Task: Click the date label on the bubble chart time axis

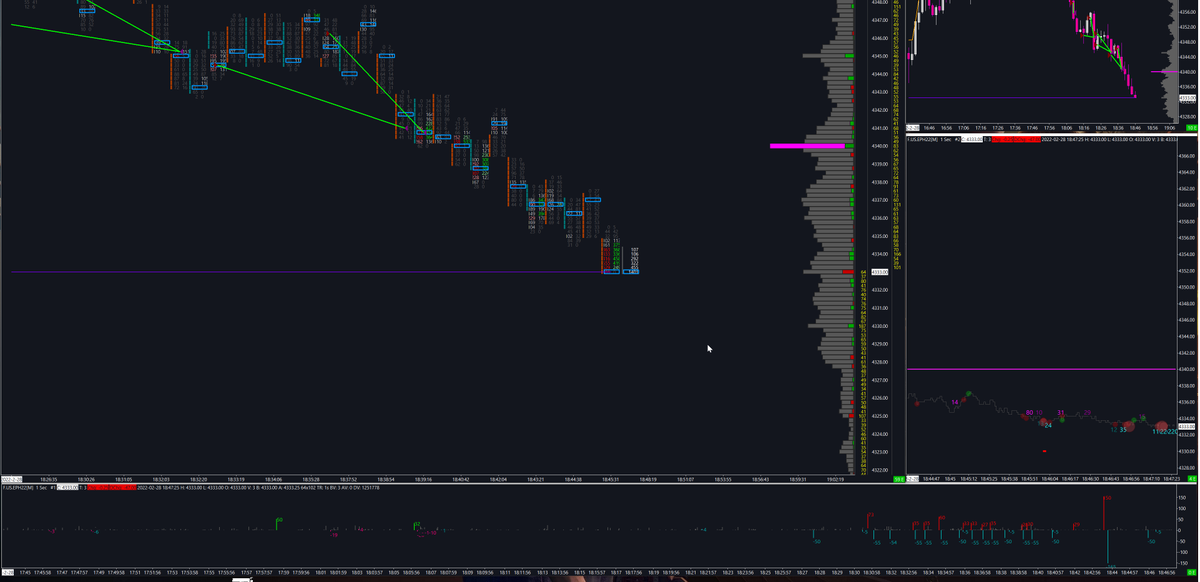Action: click(x=913, y=479)
